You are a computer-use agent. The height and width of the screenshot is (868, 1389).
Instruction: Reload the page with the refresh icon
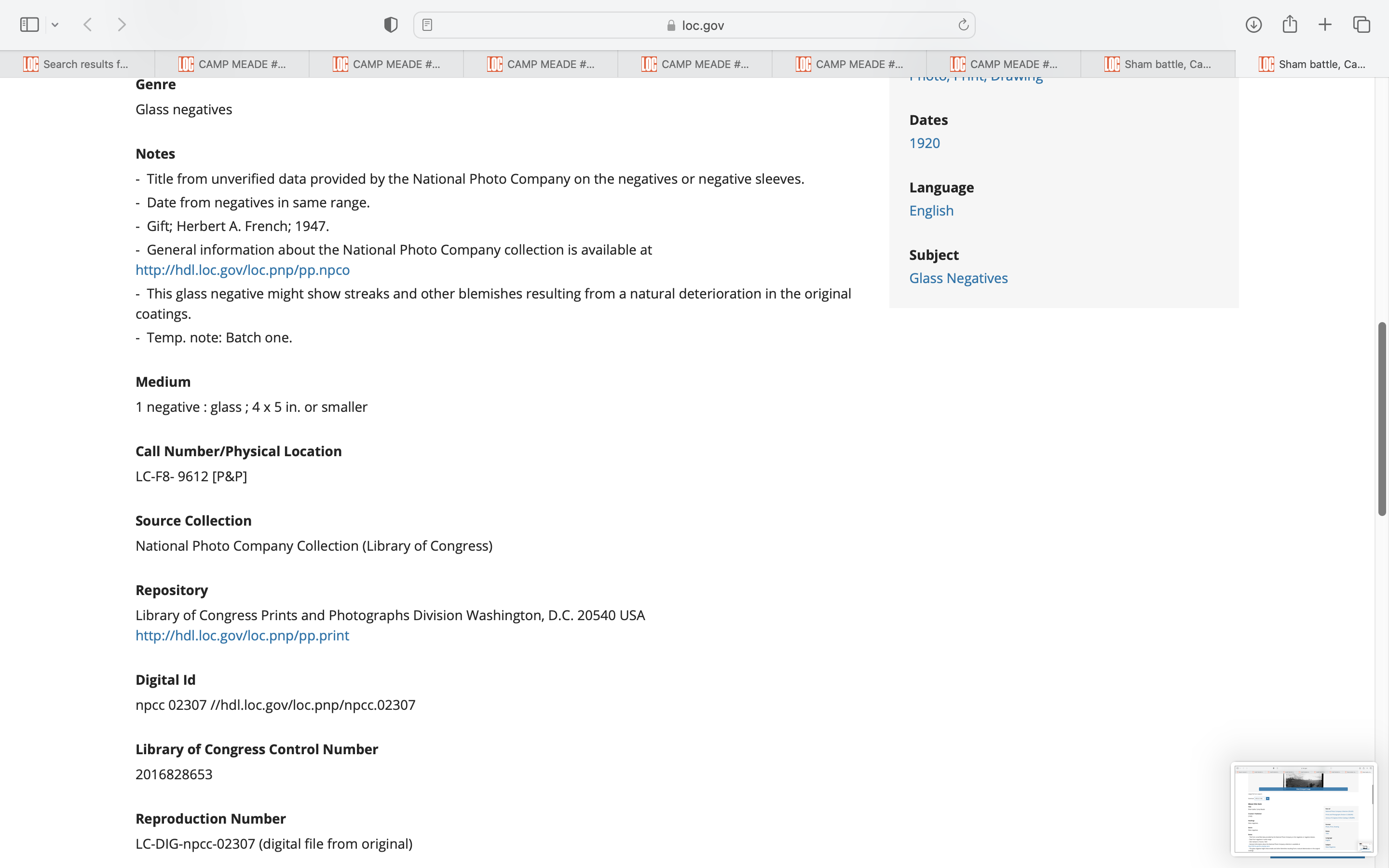click(963, 25)
